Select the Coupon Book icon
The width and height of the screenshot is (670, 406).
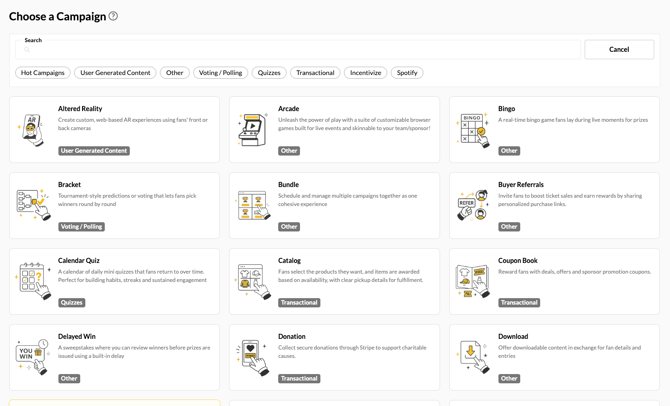[473, 281]
